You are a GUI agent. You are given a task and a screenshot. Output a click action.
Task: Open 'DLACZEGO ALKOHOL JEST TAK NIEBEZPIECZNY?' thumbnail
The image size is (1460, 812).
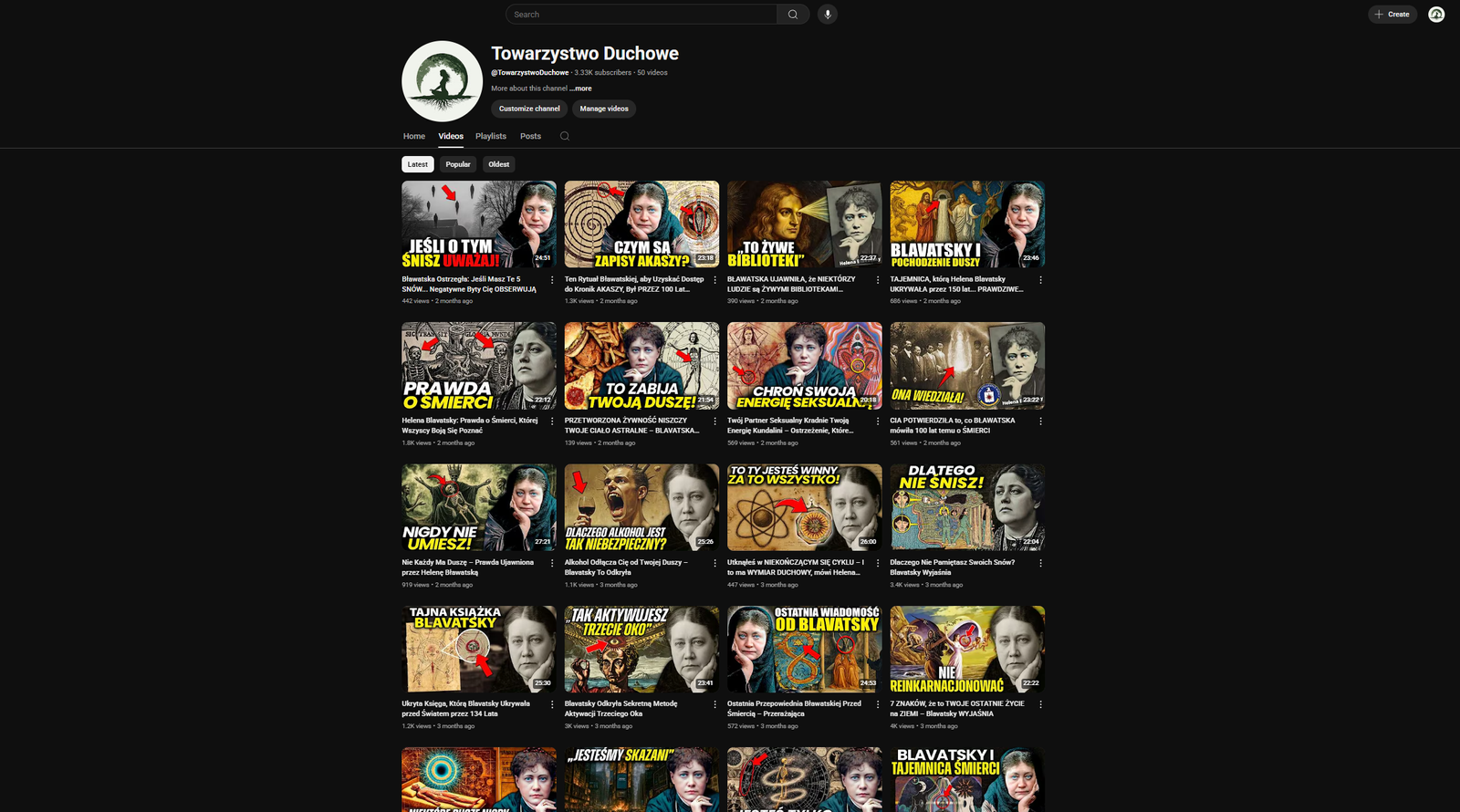(641, 507)
